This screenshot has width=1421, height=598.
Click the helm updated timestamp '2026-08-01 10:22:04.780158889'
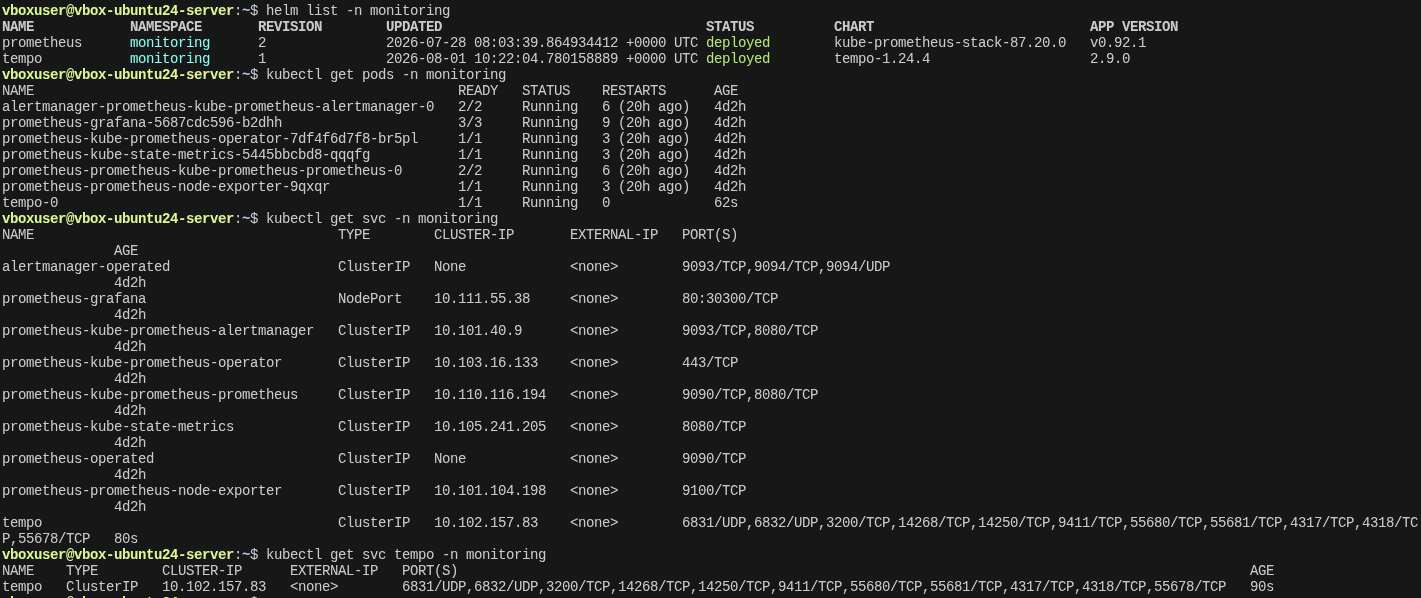pos(502,59)
